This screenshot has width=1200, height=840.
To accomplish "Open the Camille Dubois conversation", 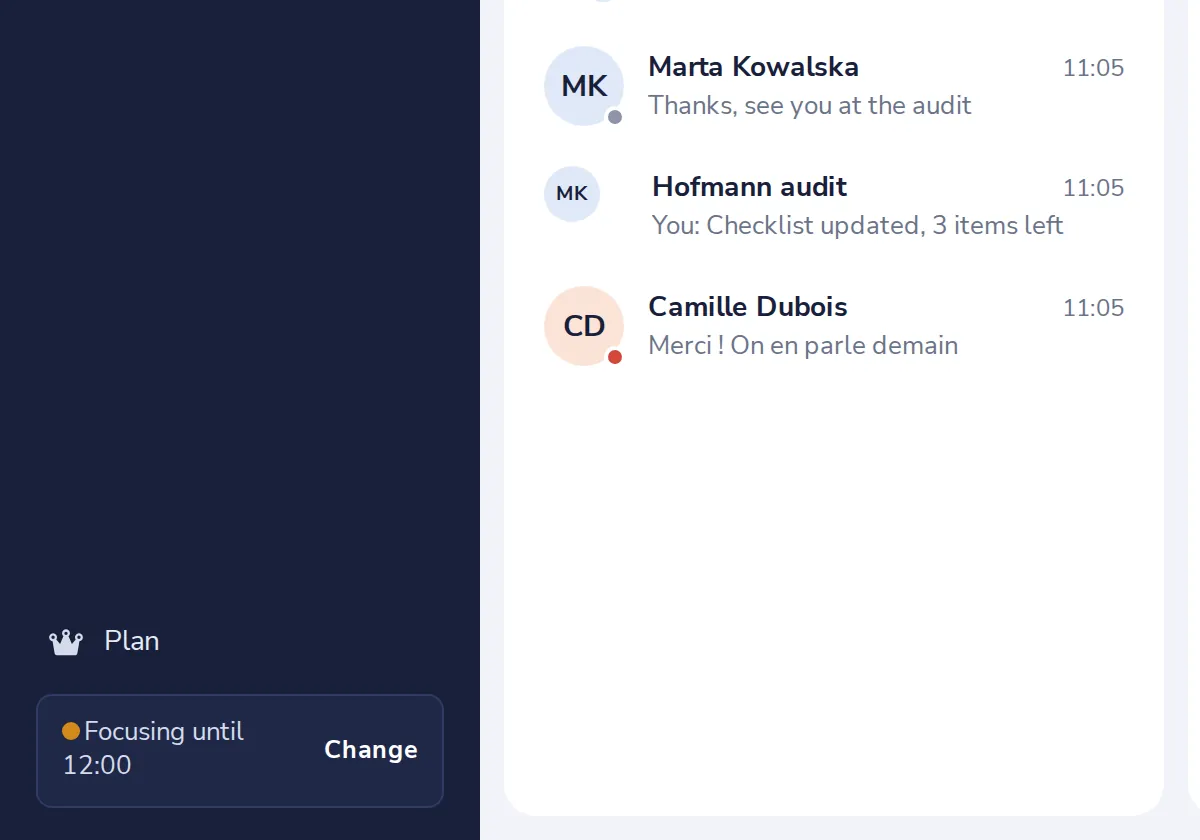I will point(834,326).
